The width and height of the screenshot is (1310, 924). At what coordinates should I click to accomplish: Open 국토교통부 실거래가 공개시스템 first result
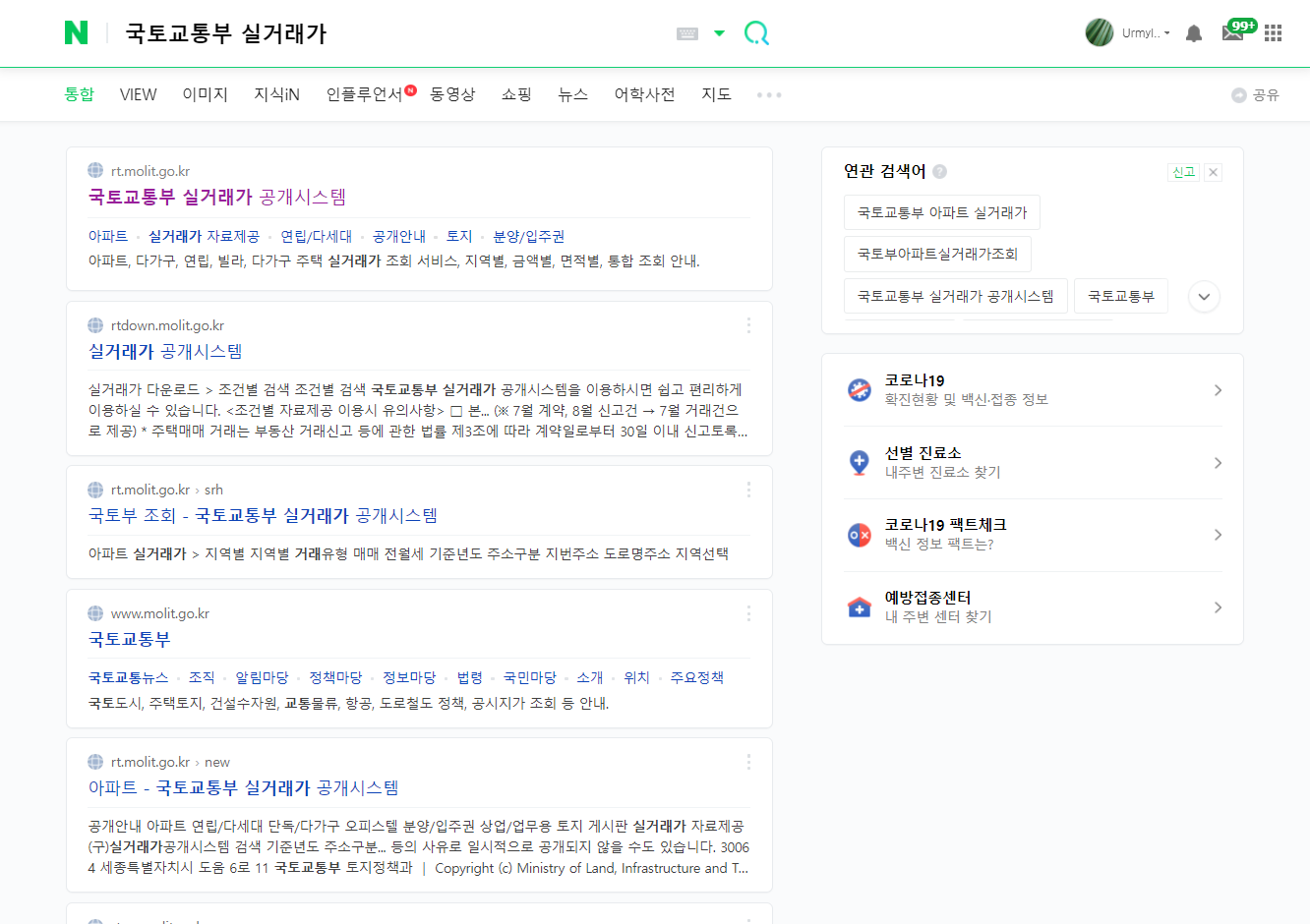click(x=217, y=198)
